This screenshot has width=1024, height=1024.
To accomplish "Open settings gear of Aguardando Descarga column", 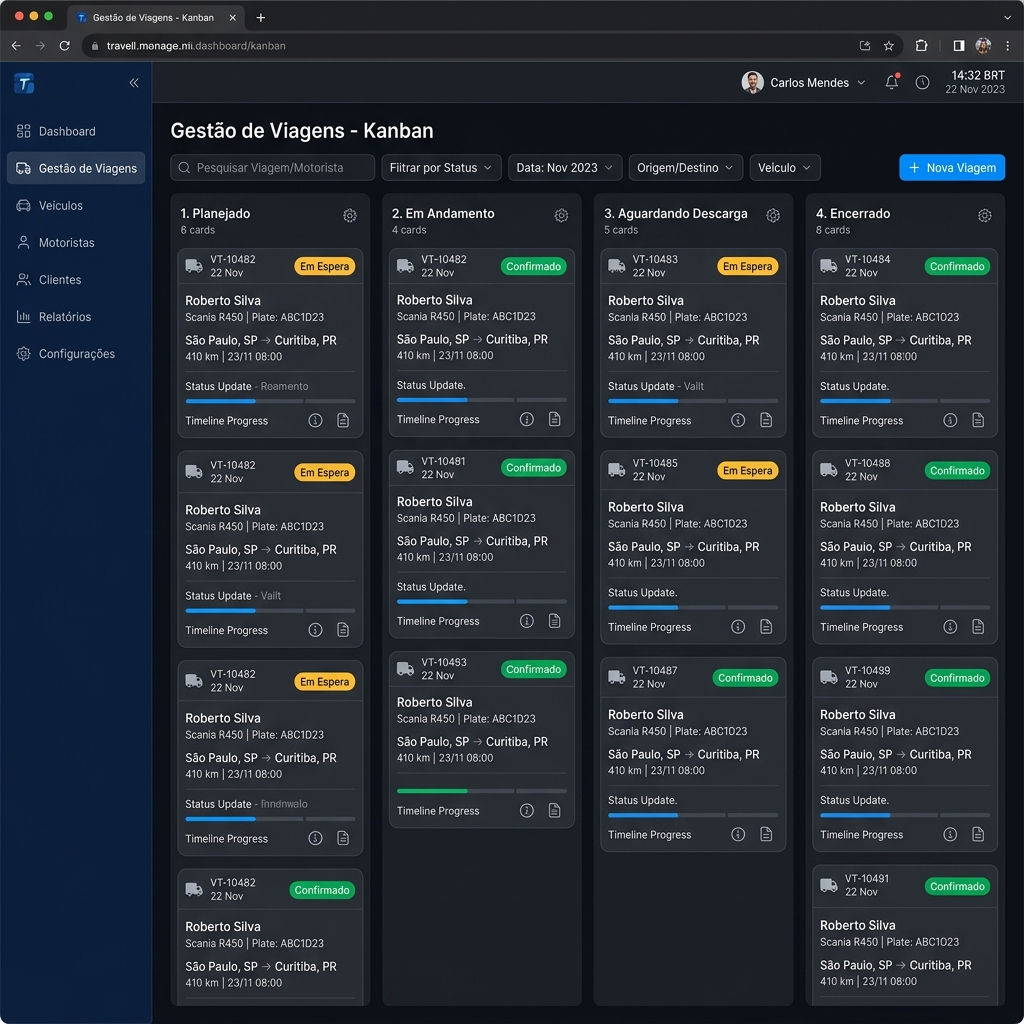I will pyautogui.click(x=773, y=216).
